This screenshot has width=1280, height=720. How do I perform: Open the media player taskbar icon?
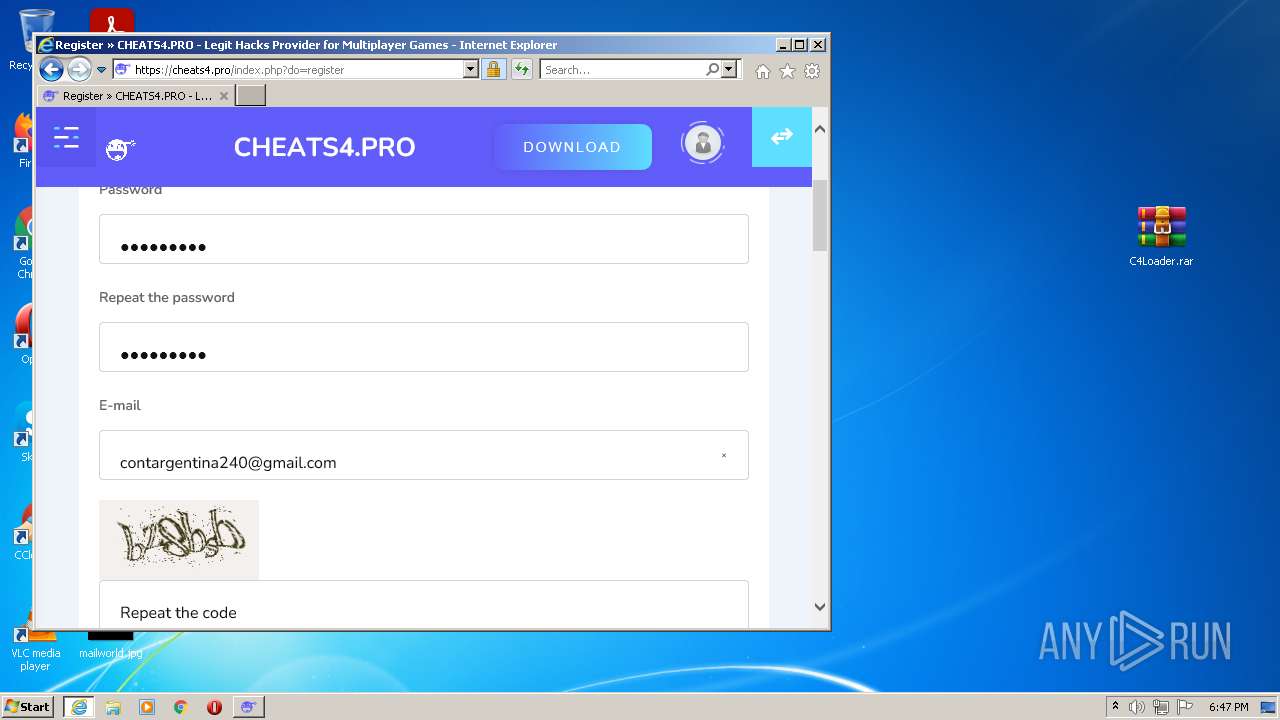coord(147,707)
